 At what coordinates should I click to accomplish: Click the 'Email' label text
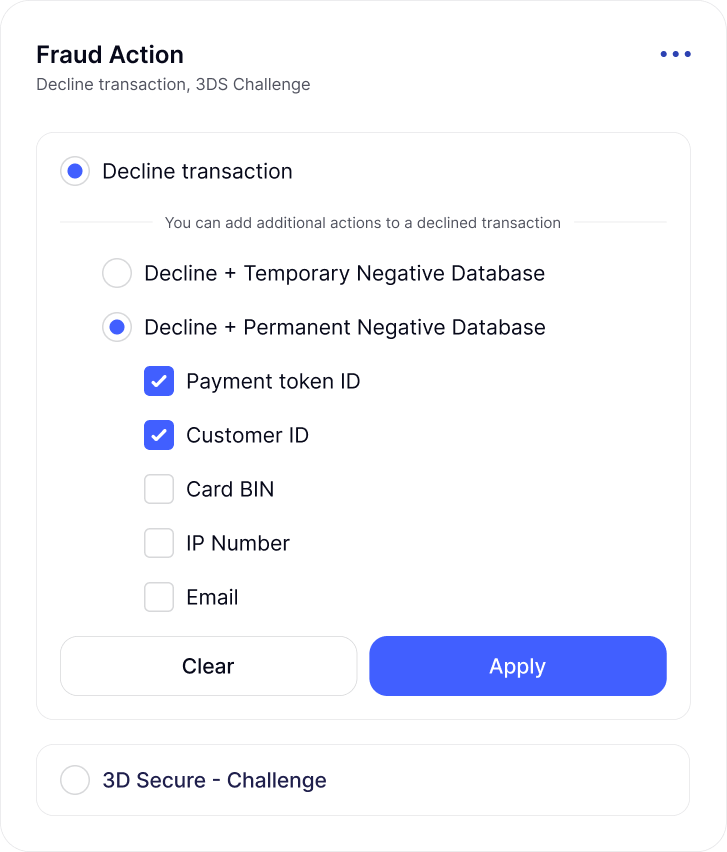click(212, 597)
